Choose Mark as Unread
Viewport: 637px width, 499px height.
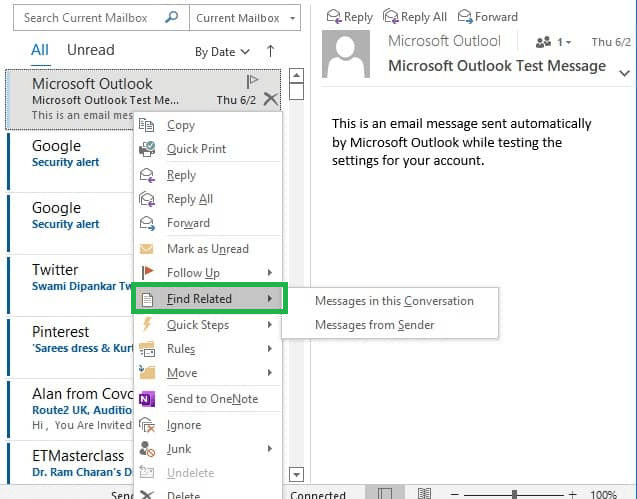click(208, 249)
